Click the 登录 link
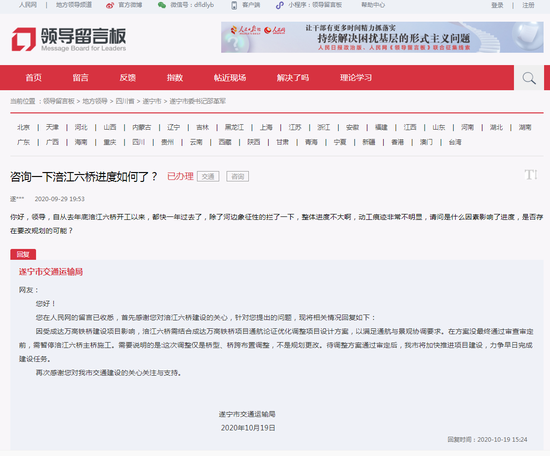Screen dimensions: 550x456 (x=497, y=5)
